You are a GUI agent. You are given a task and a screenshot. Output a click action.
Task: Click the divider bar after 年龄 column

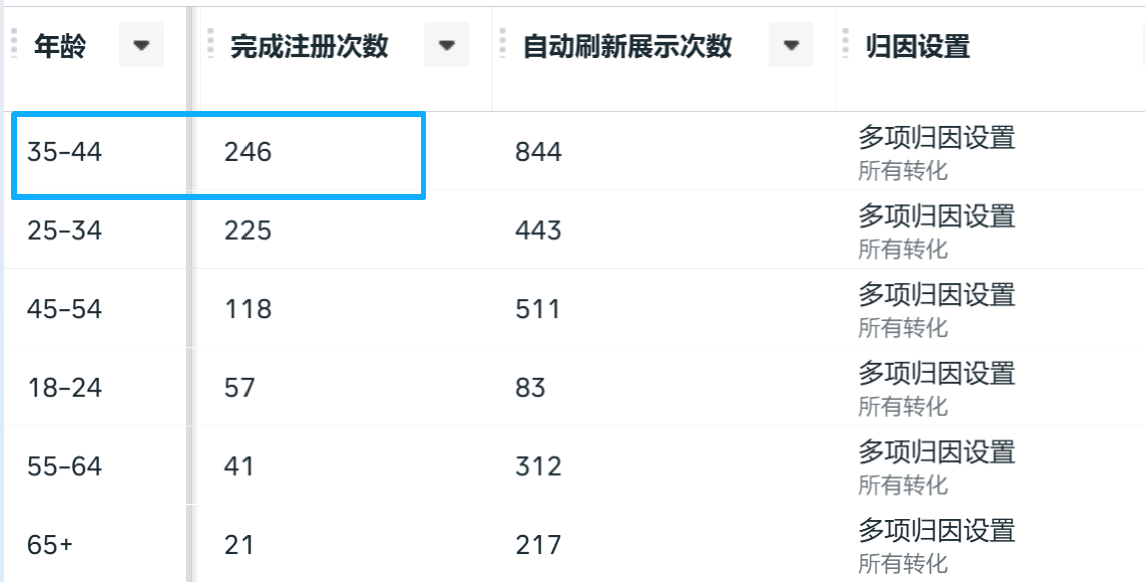pyautogui.click(x=189, y=292)
